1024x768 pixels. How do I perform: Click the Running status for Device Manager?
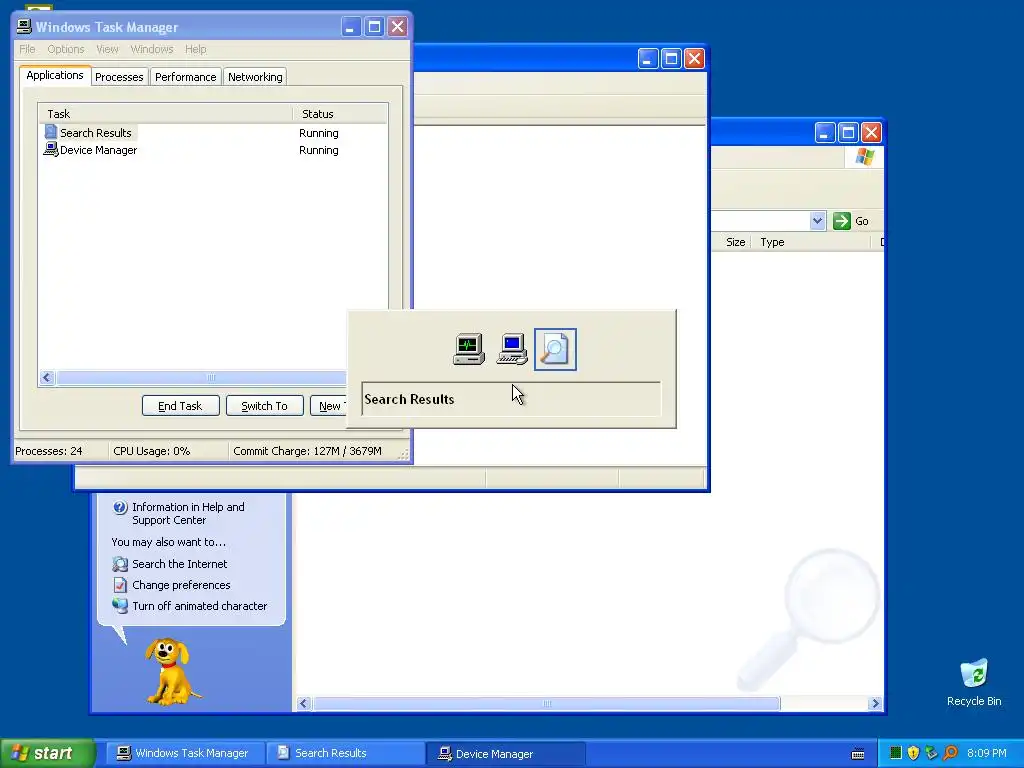point(319,150)
